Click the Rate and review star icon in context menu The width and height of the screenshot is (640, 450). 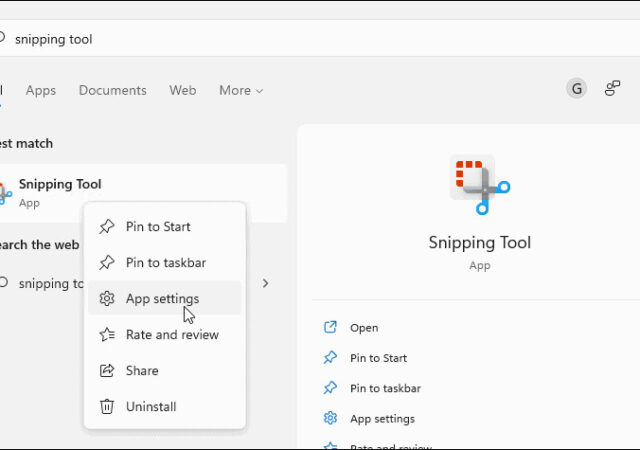pos(107,334)
